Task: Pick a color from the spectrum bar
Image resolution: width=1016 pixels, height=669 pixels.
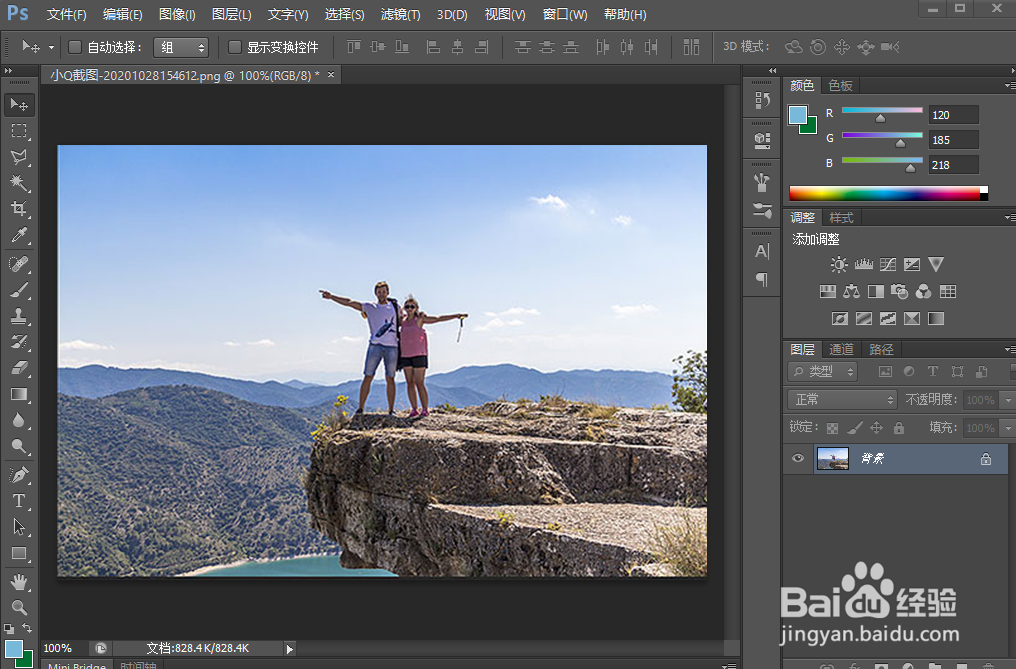Action: [x=888, y=193]
